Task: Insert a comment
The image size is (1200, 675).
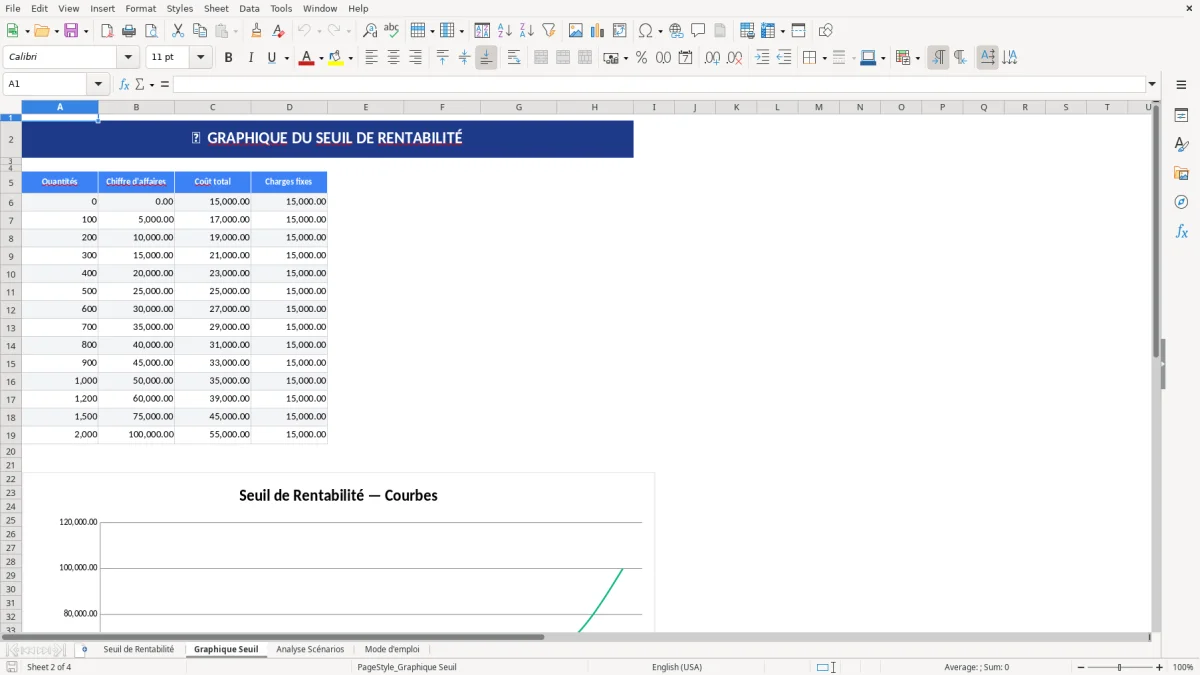Action: coord(698,30)
